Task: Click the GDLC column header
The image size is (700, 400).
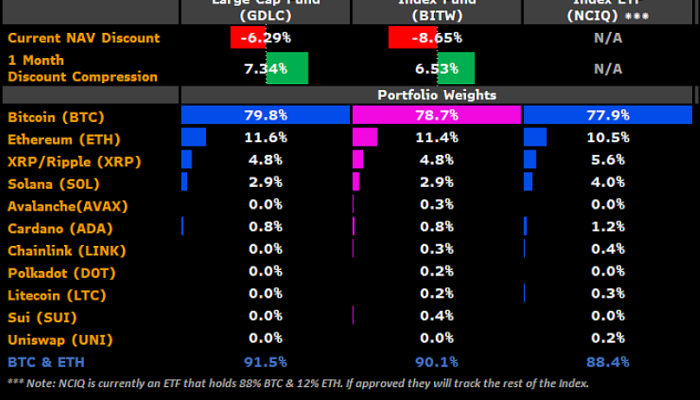Action: pyautogui.click(x=264, y=12)
